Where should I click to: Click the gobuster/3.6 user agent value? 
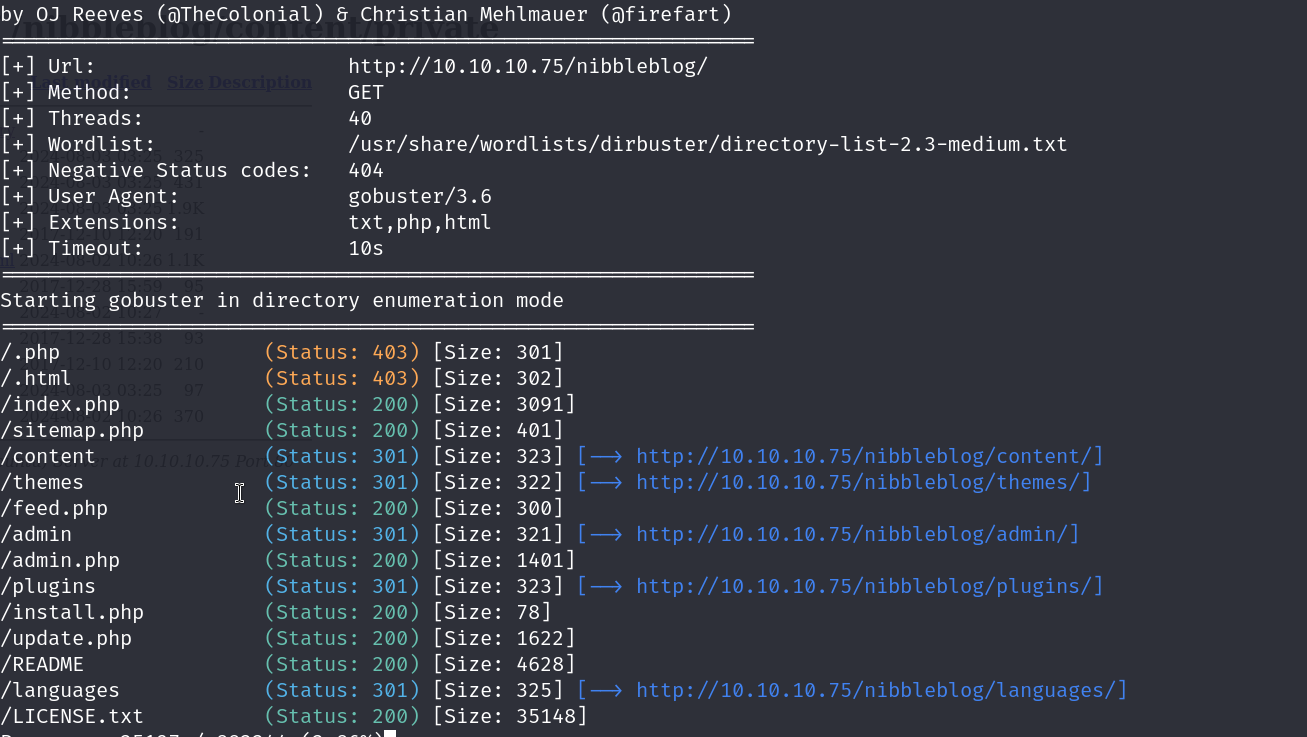[419, 197]
